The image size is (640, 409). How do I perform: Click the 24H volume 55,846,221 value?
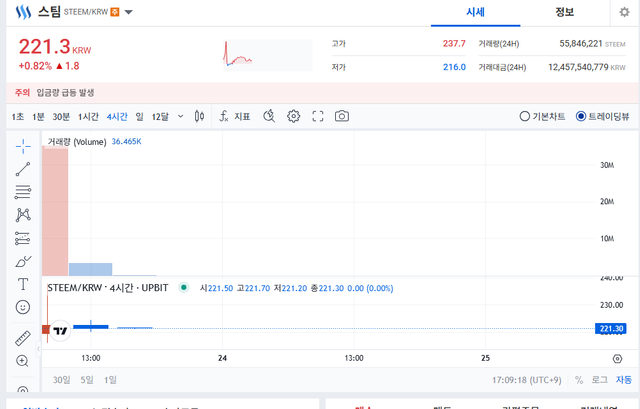[580, 43]
